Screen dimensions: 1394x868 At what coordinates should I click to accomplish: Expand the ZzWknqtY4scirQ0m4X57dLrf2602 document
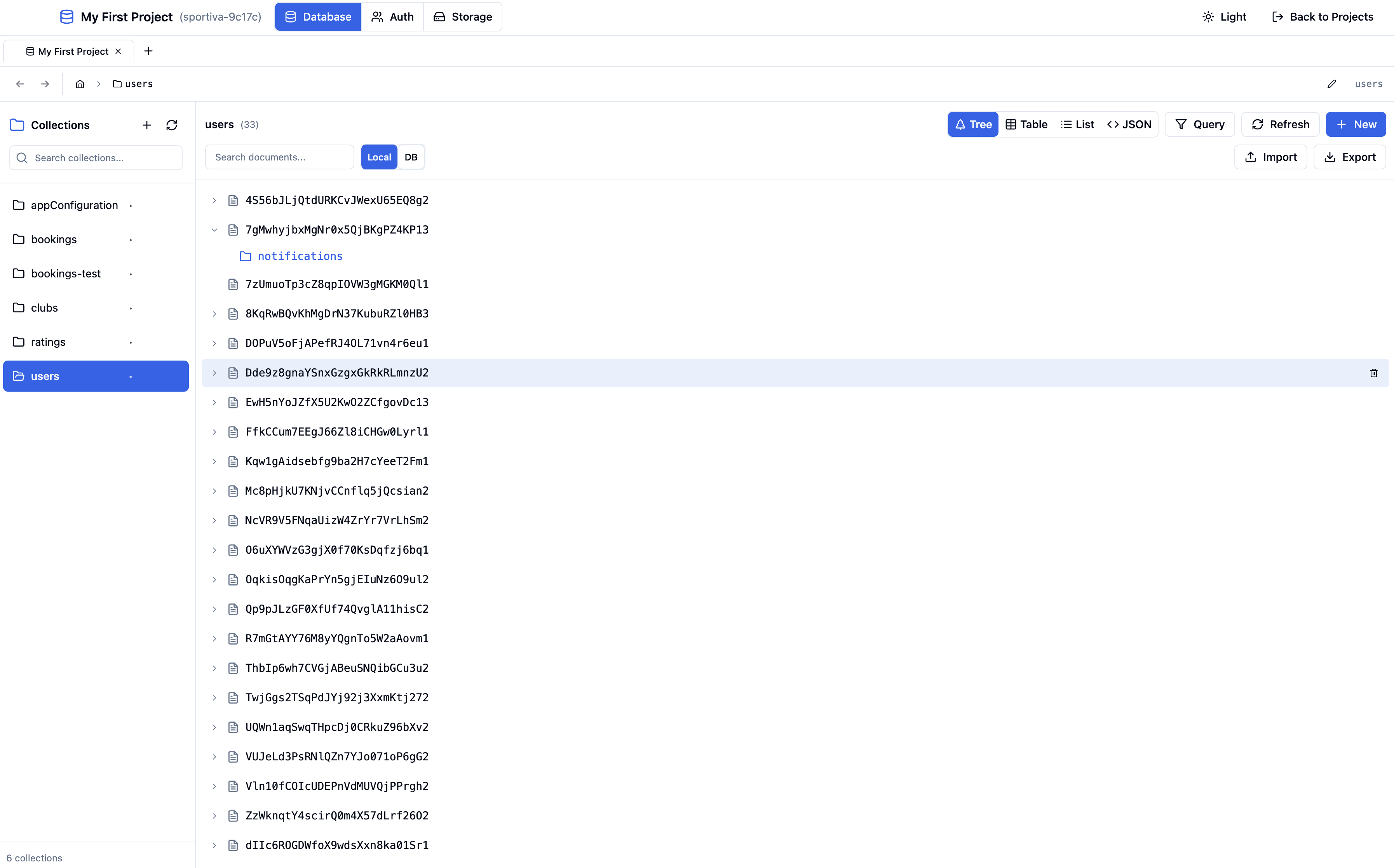tap(214, 816)
